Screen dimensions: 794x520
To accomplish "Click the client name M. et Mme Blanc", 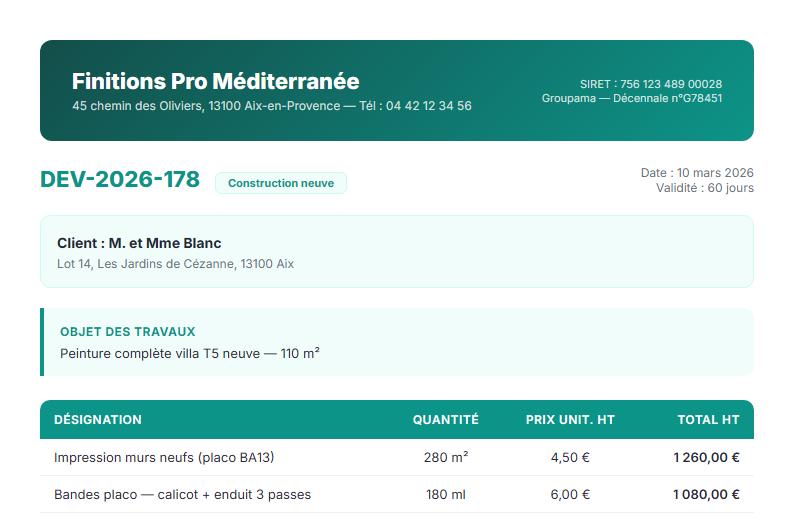I will coord(139,243).
